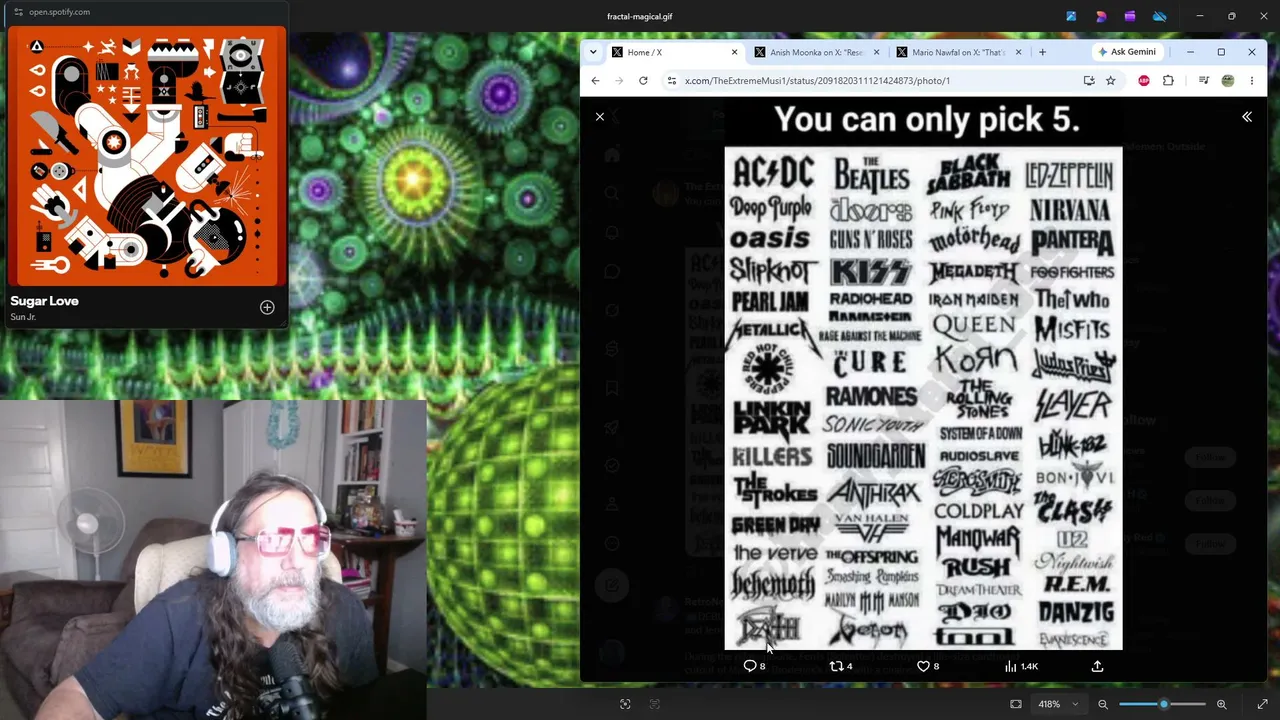Open Chrome Extensions puzzle menu
The width and height of the screenshot is (1280, 720).
pyautogui.click(x=1168, y=81)
